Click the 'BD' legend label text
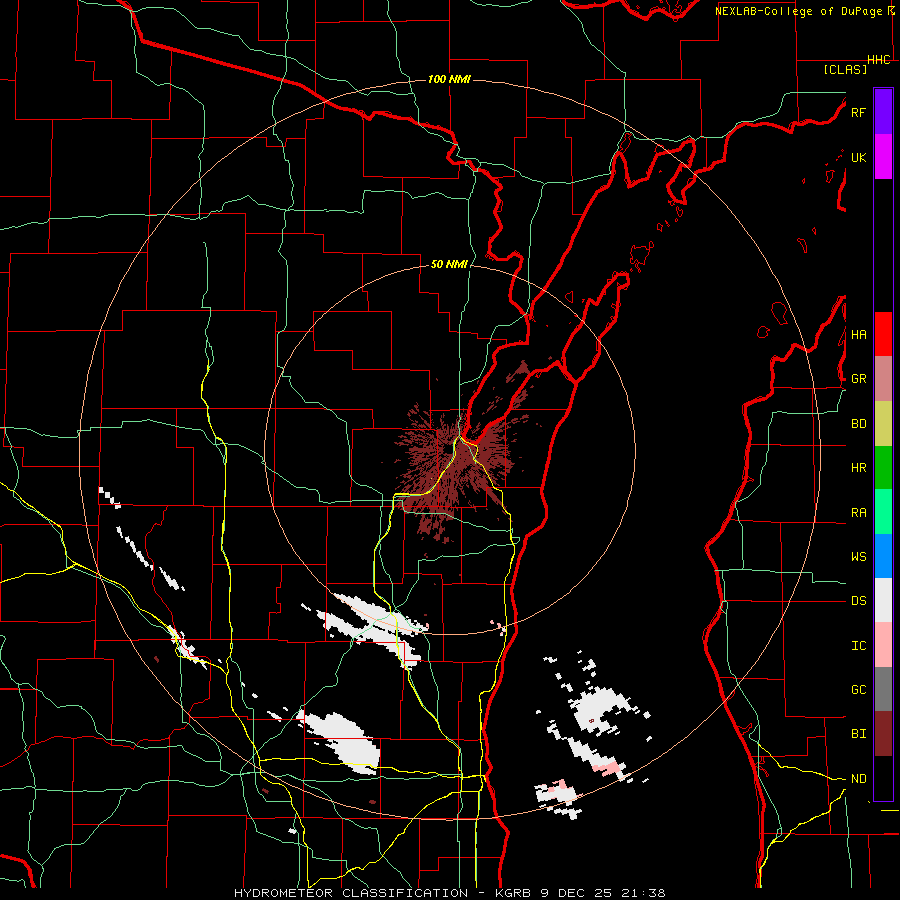900x900 pixels. click(x=858, y=424)
